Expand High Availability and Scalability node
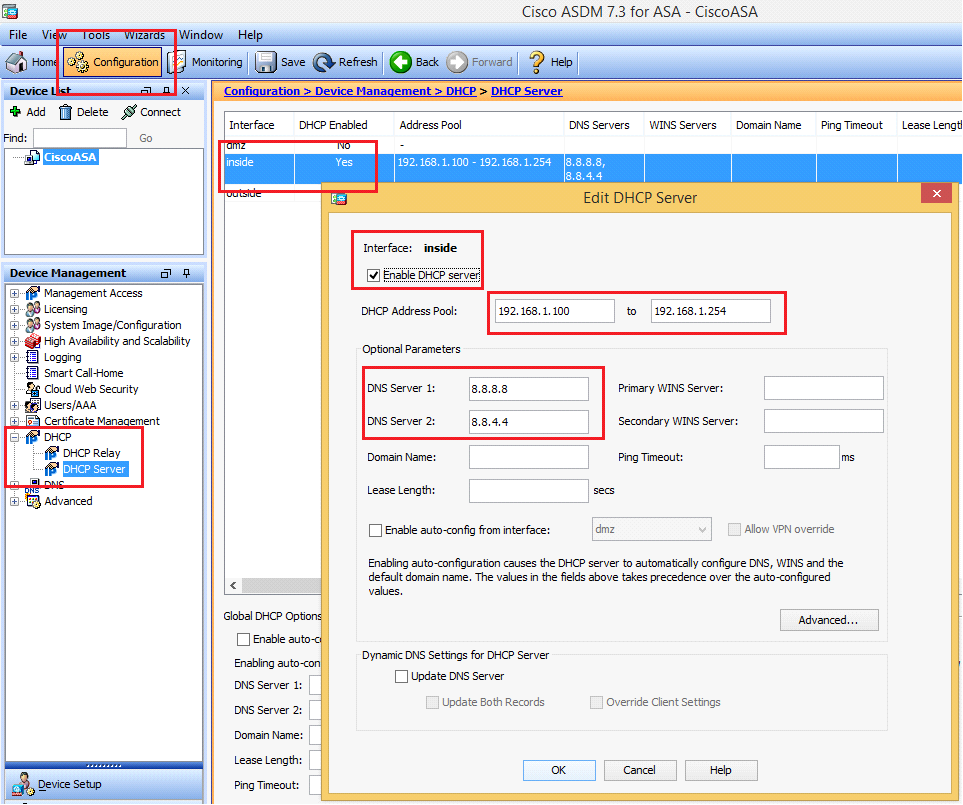Screen dimensions: 963x805 tap(14, 341)
